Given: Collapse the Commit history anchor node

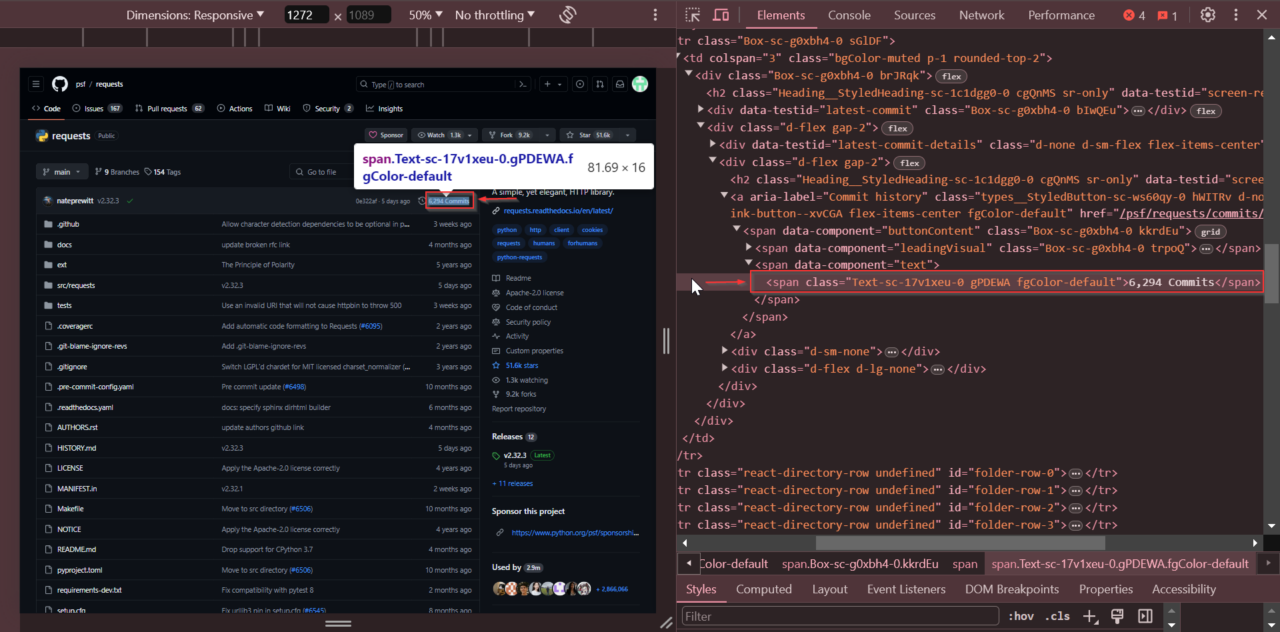Looking at the screenshot, I should tap(724, 196).
